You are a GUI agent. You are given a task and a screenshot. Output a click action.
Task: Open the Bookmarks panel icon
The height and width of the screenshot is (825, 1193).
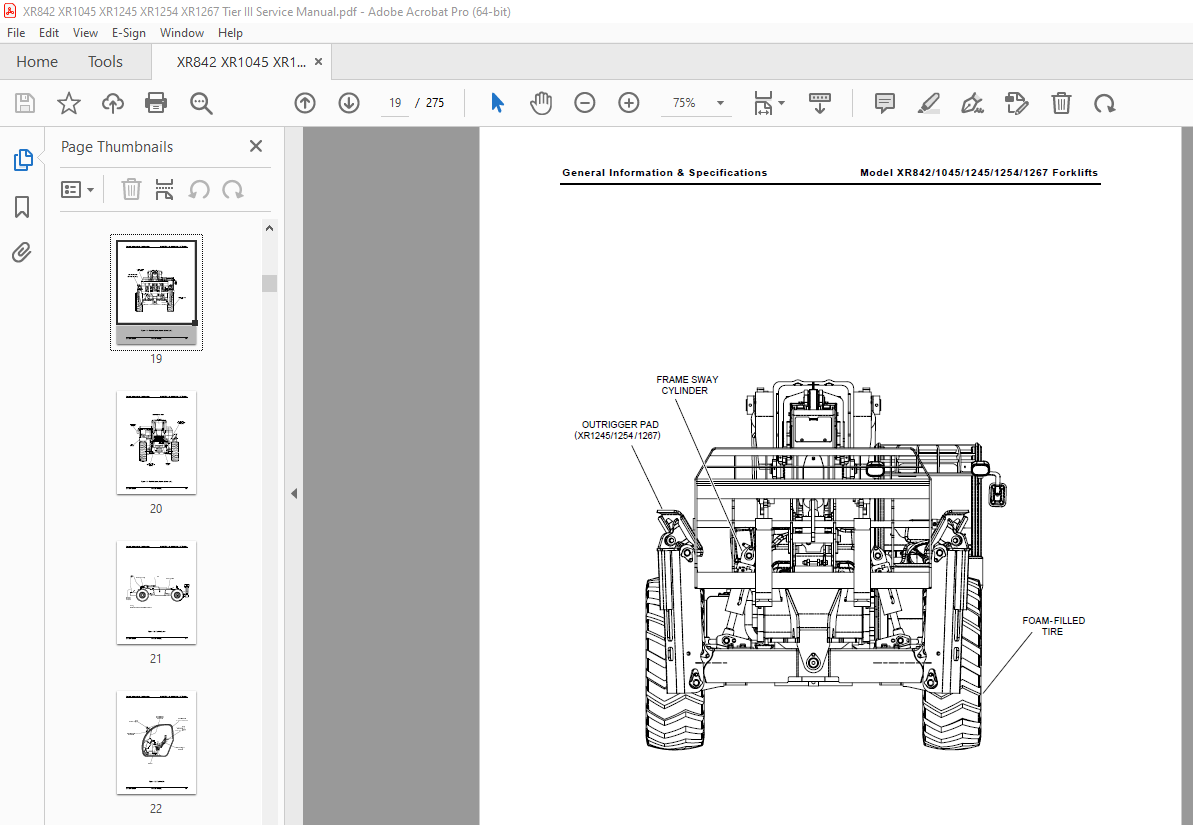click(22, 206)
